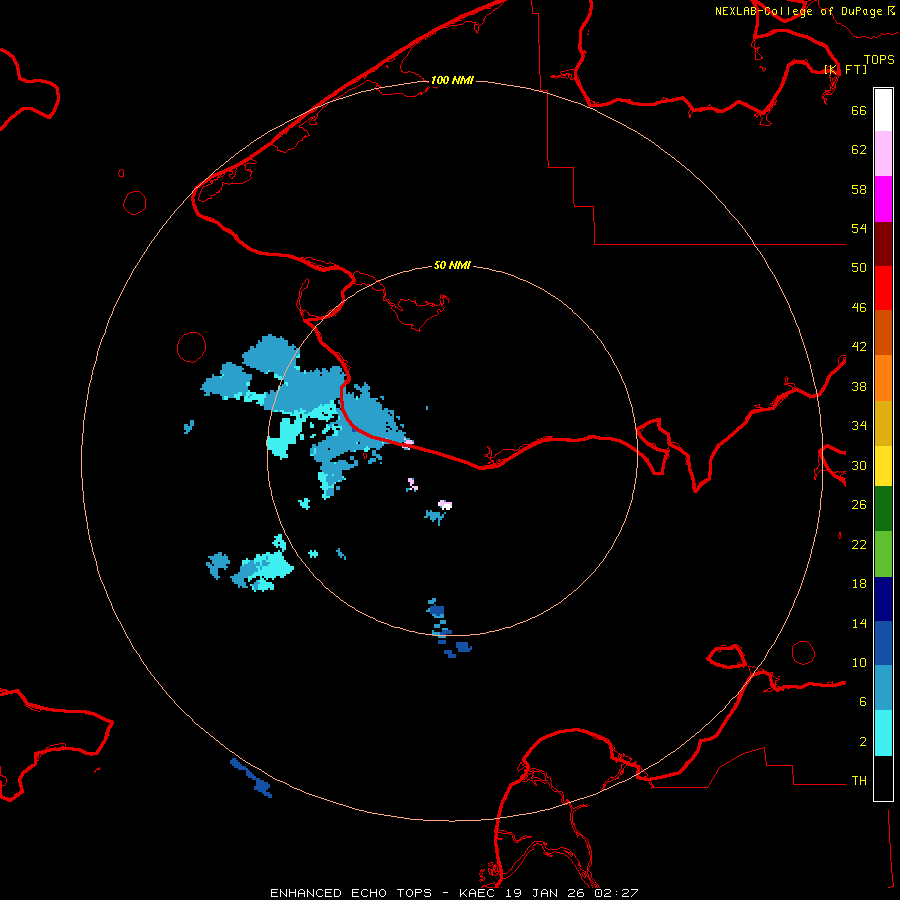Click the "100 NMI" range ring label

point(452,80)
